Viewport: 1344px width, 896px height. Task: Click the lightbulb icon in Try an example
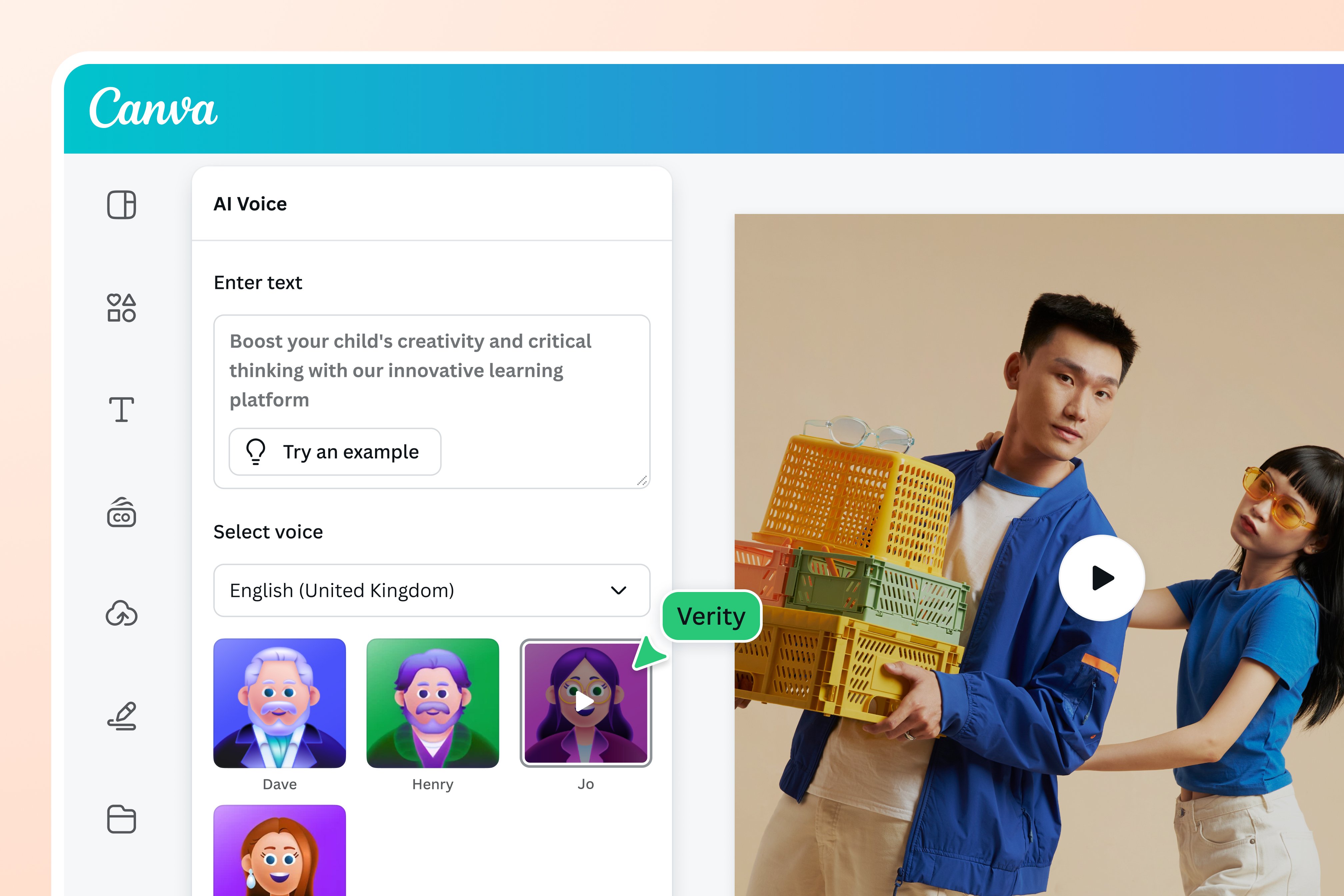pos(256,451)
